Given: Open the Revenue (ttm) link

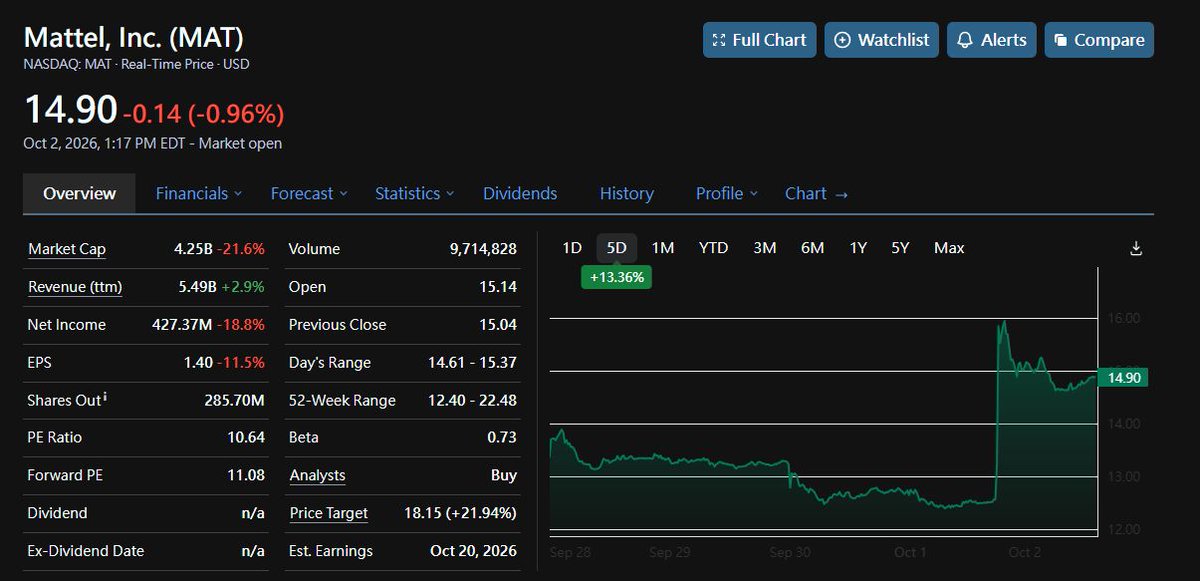Looking at the screenshot, I should click(75, 287).
